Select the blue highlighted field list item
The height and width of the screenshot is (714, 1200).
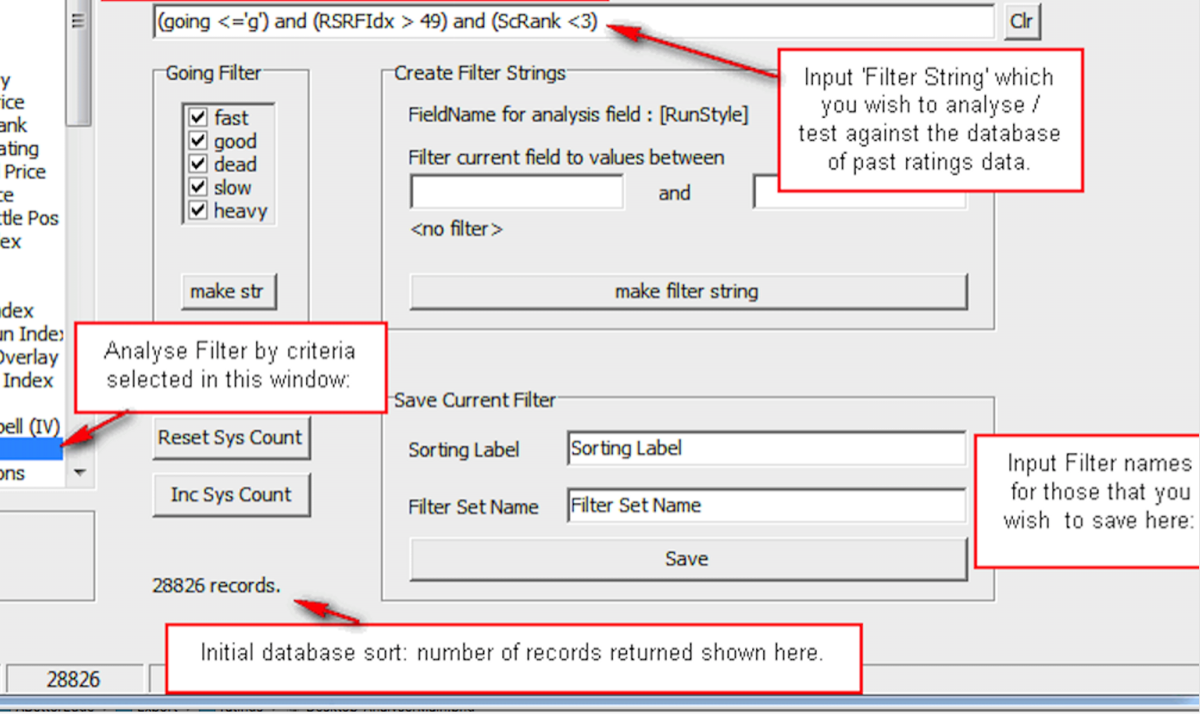click(30, 450)
